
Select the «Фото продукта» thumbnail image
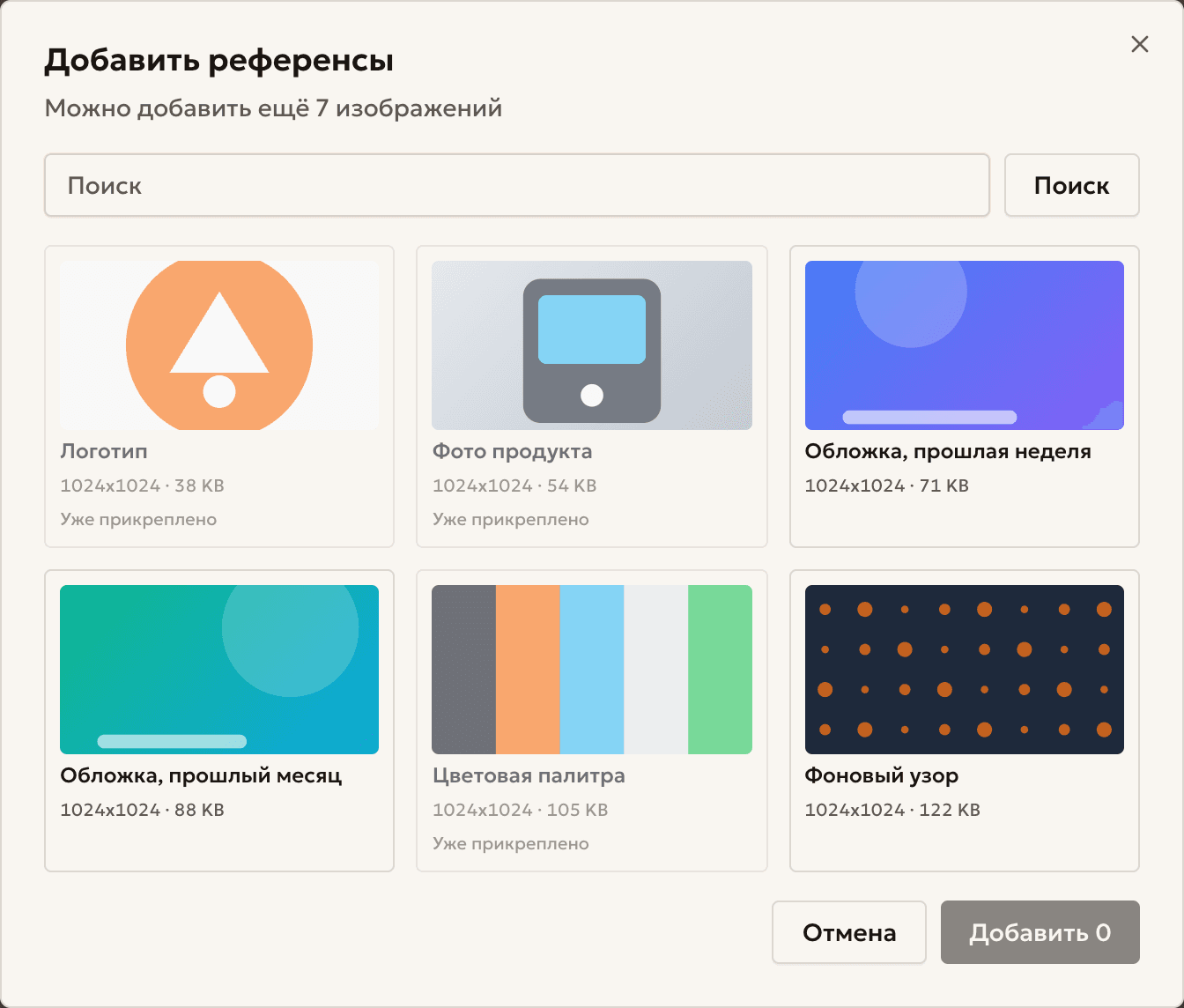[592, 345]
